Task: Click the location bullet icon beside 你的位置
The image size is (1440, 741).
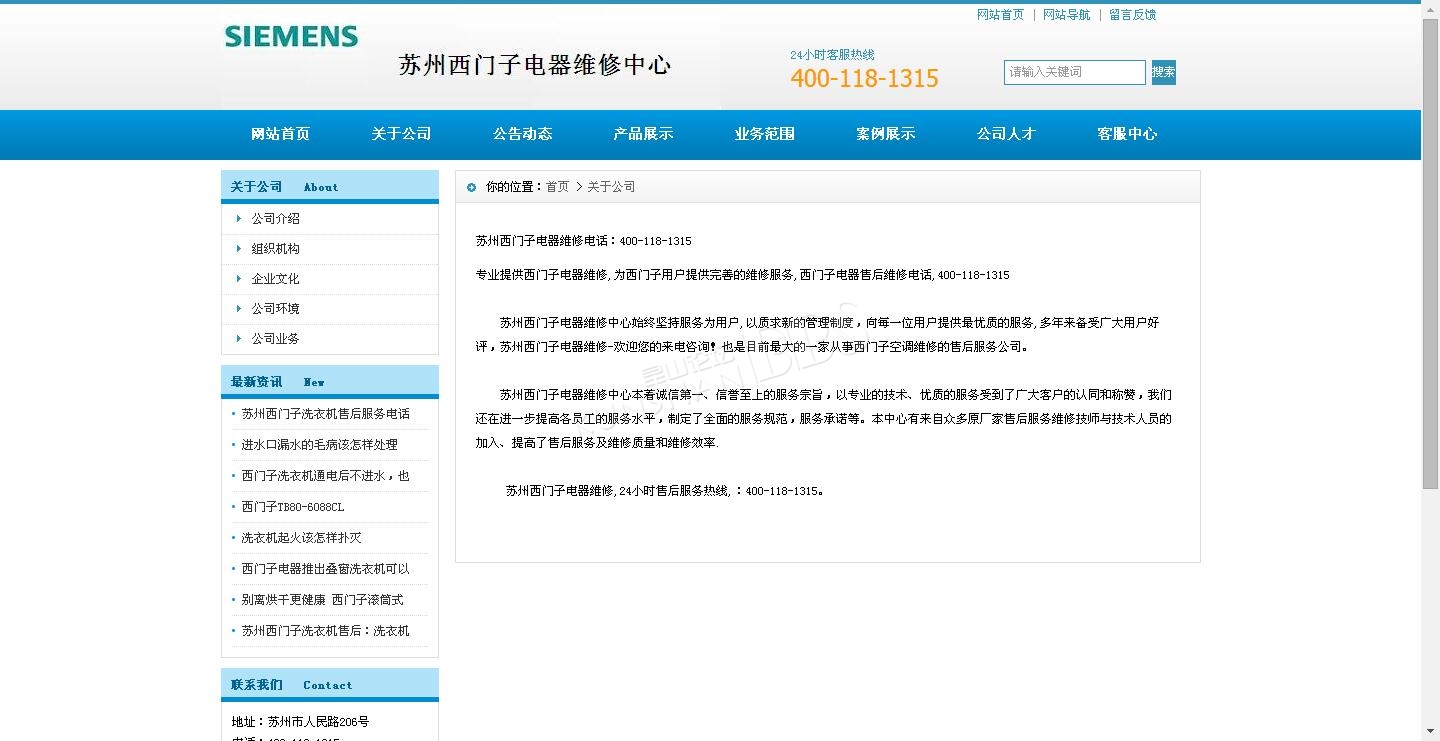Action: [472, 187]
